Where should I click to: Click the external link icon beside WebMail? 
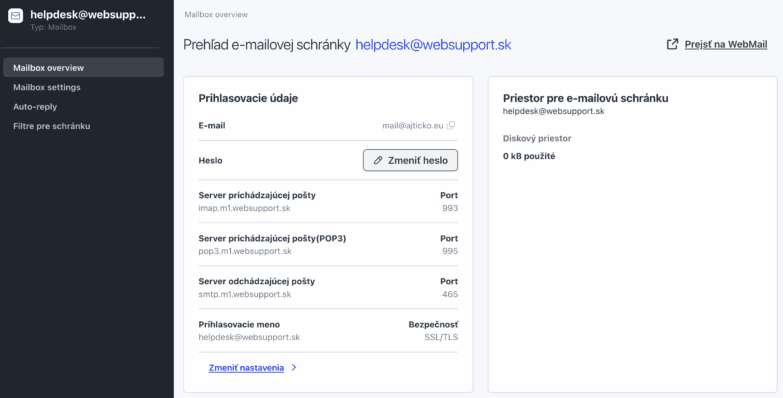pos(673,44)
